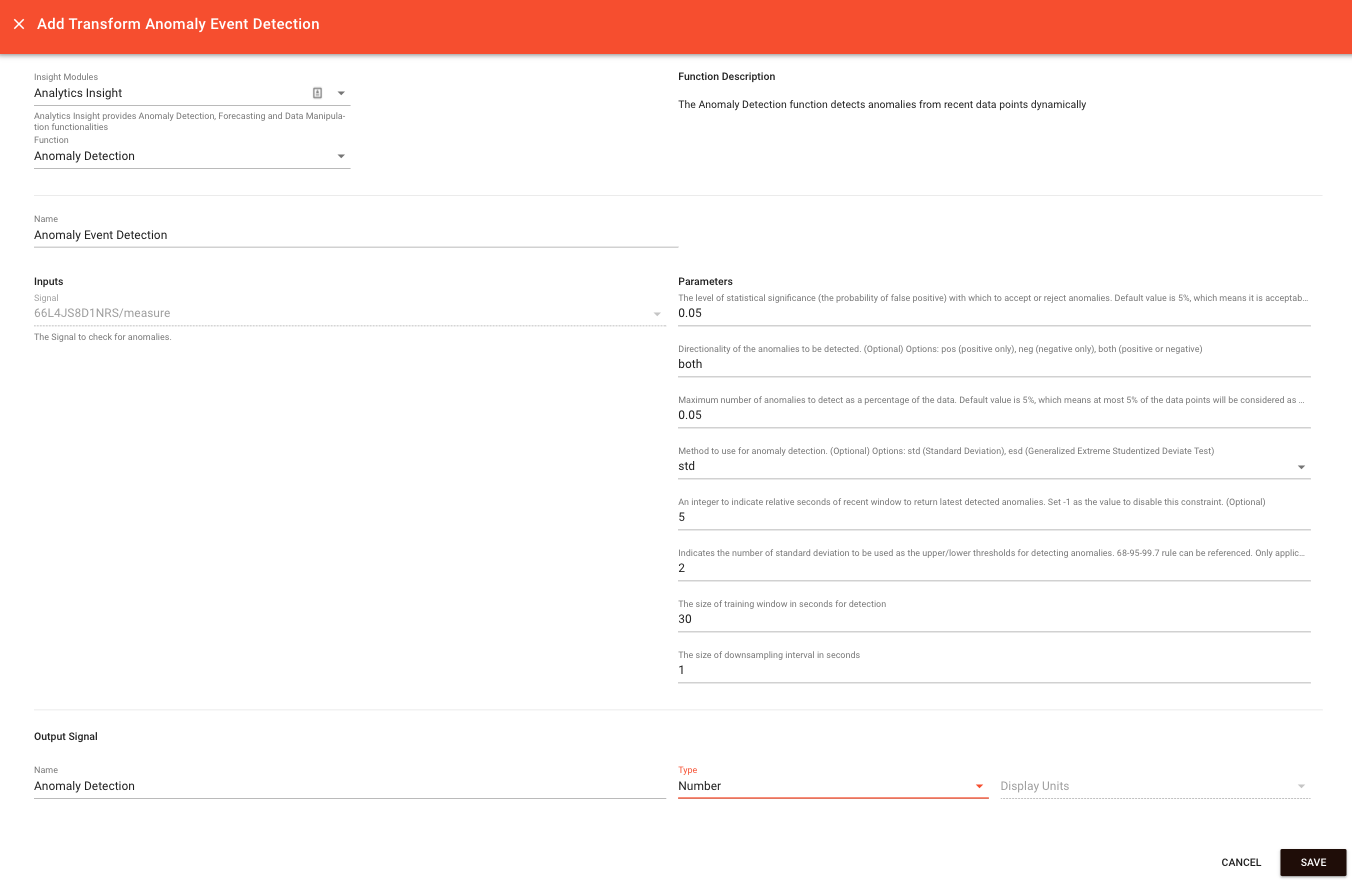Image resolution: width=1352 pixels, height=880 pixels.
Task: Open the Display Units dropdown
Action: tap(1301, 786)
